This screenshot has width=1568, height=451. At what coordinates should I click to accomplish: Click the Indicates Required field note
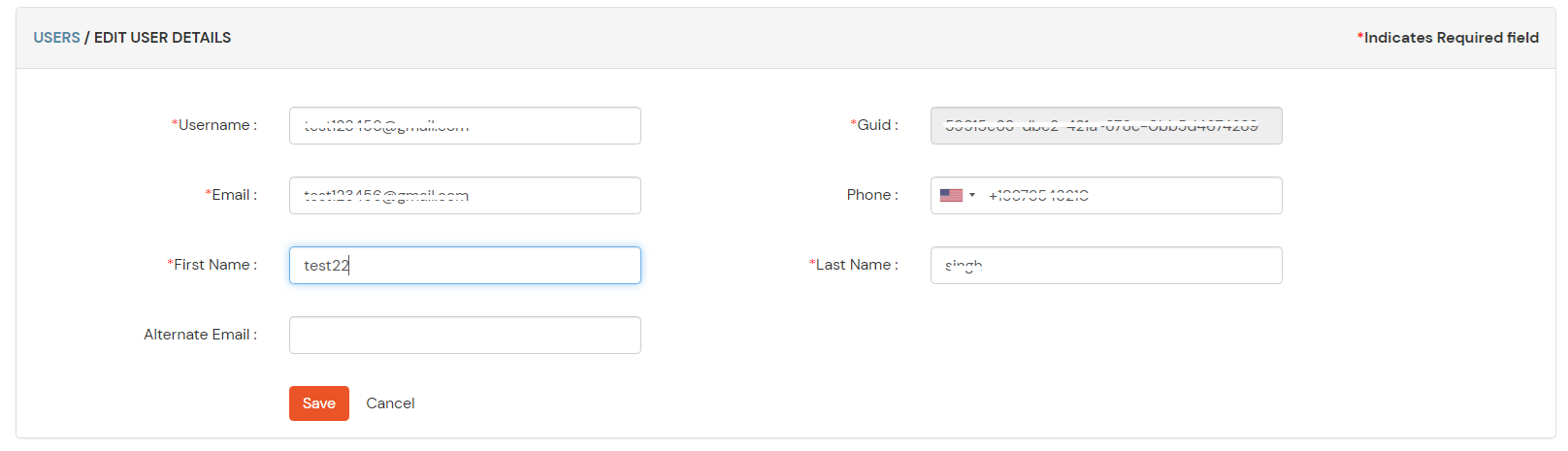pos(1448,38)
